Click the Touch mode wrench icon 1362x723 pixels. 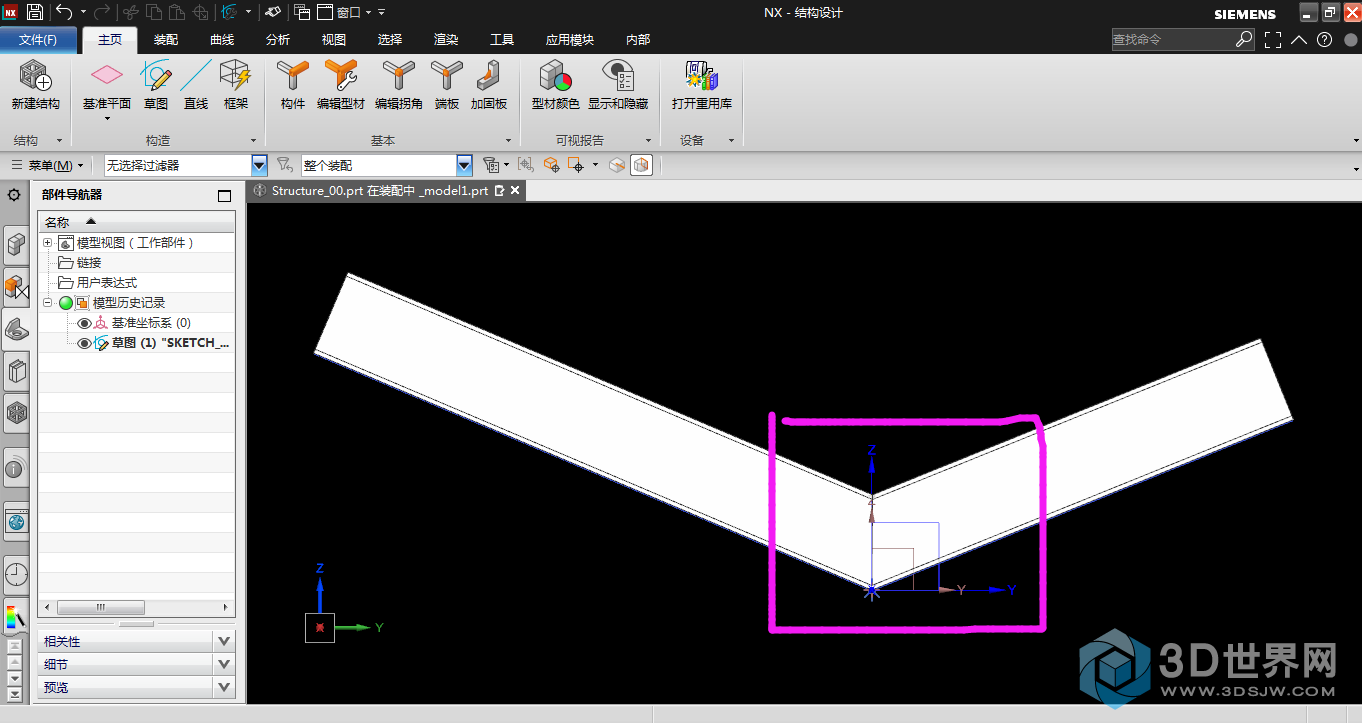273,12
